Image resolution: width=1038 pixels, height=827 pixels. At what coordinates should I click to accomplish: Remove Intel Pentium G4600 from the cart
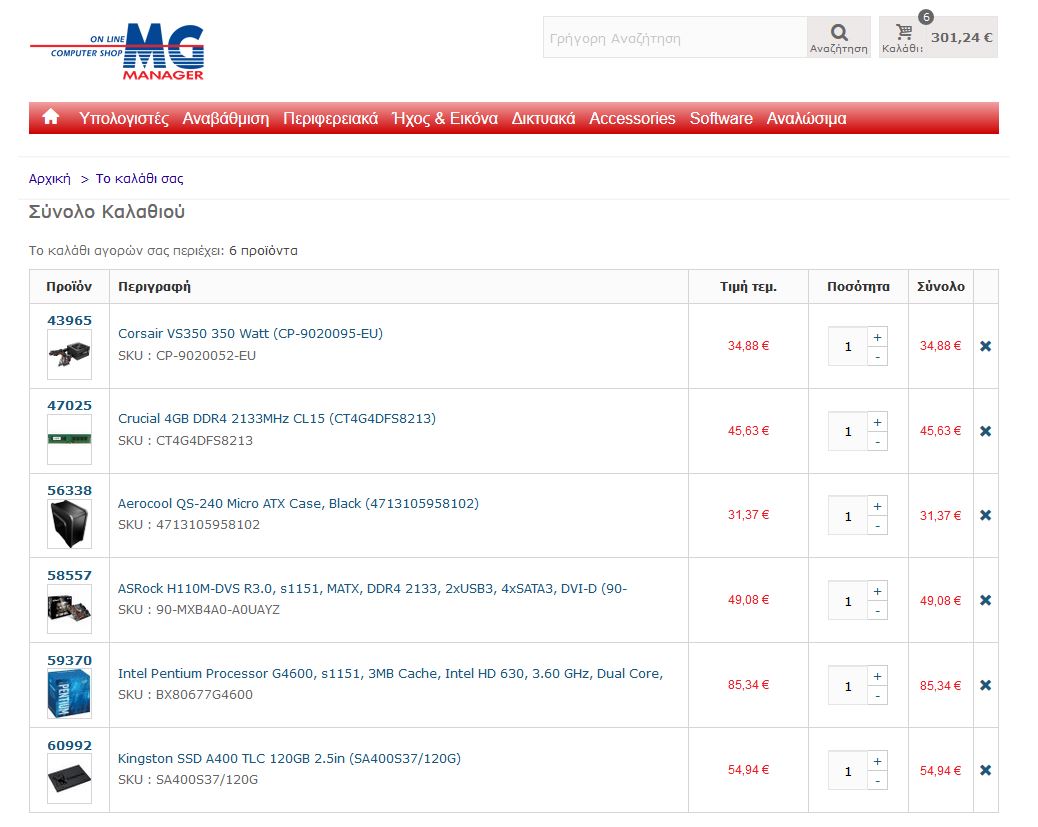click(x=985, y=685)
